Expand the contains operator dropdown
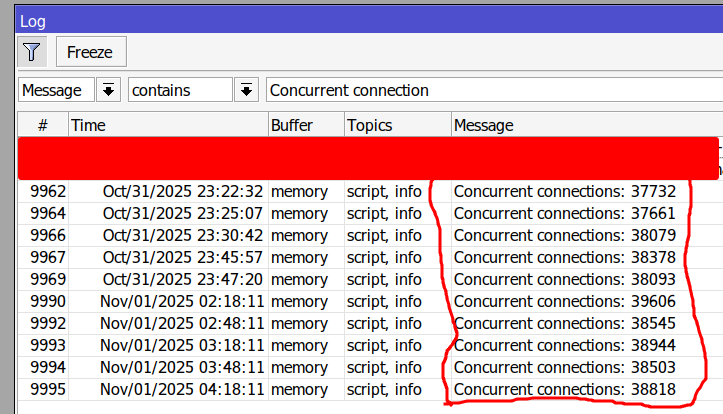 (245, 90)
